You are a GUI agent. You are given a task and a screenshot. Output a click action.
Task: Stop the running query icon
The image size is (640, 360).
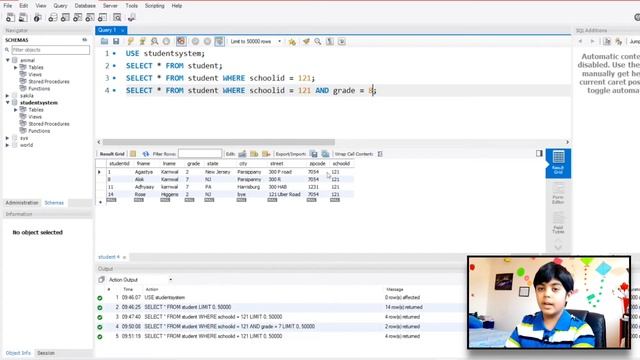166,41
